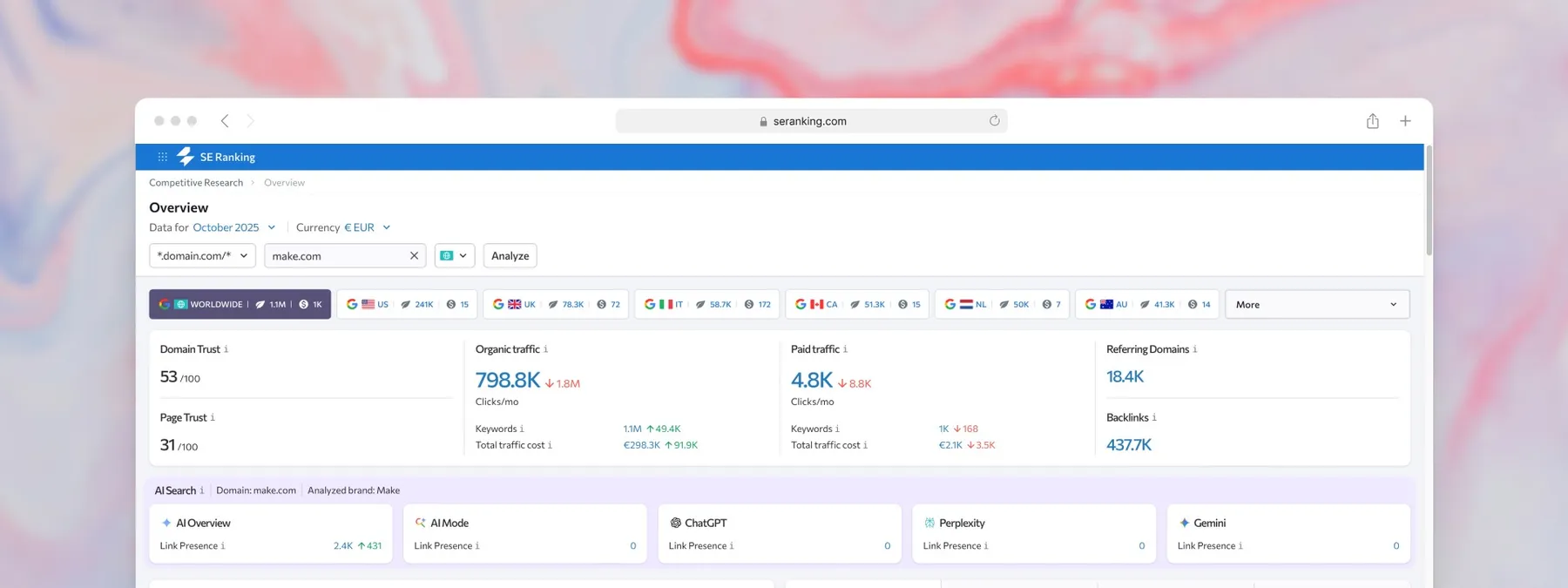Switch to the US region tab
This screenshot has height=588, width=1568.
(407, 304)
